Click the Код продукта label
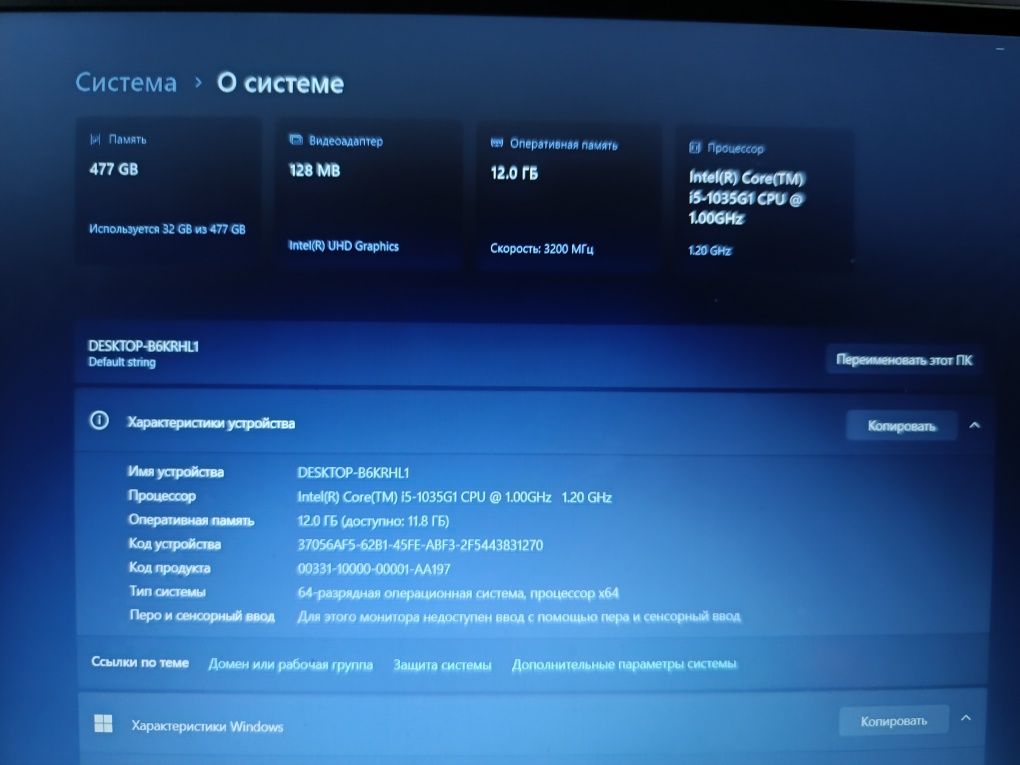Viewport: 1020px width, 765px height. point(170,568)
